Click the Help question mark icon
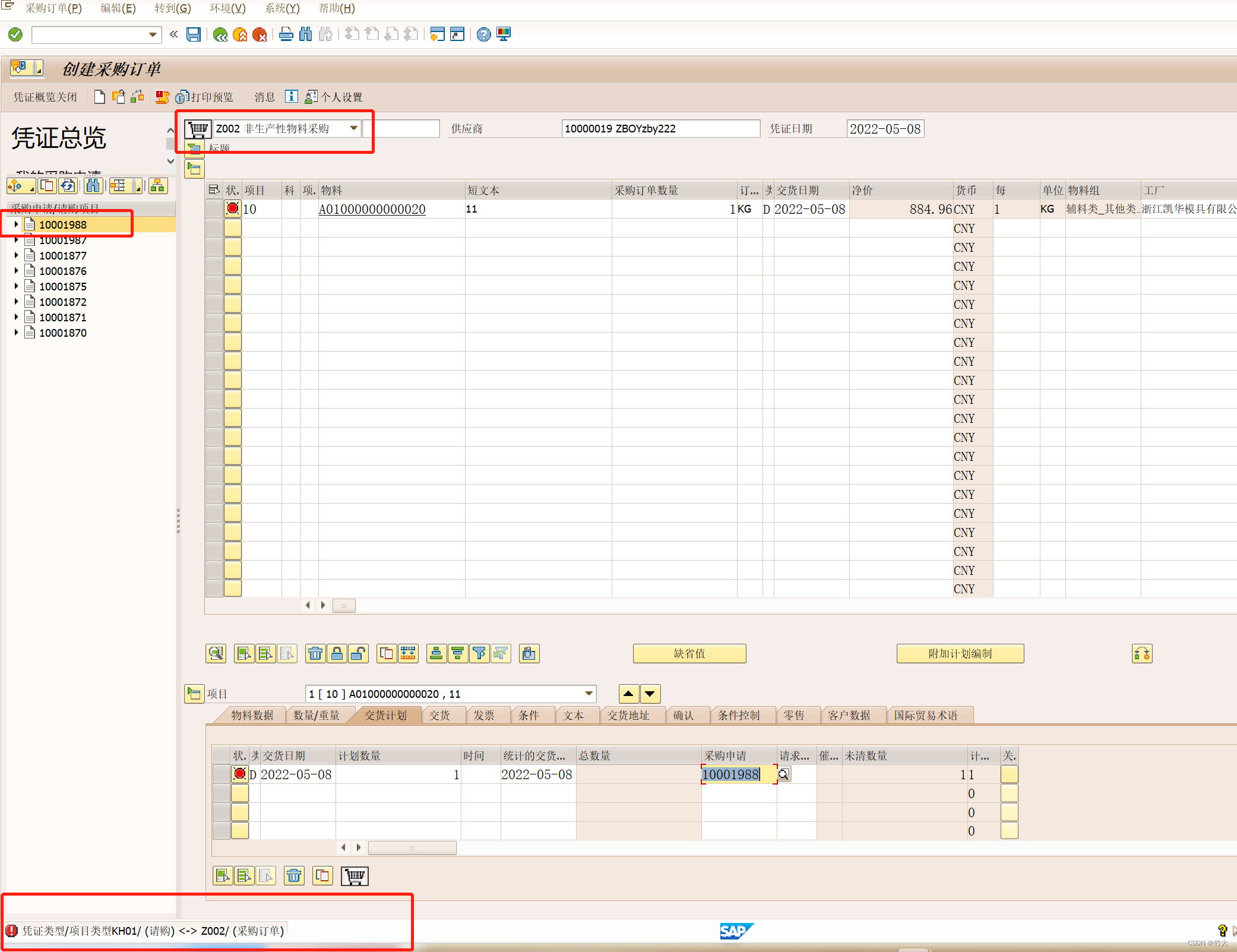 [483, 34]
